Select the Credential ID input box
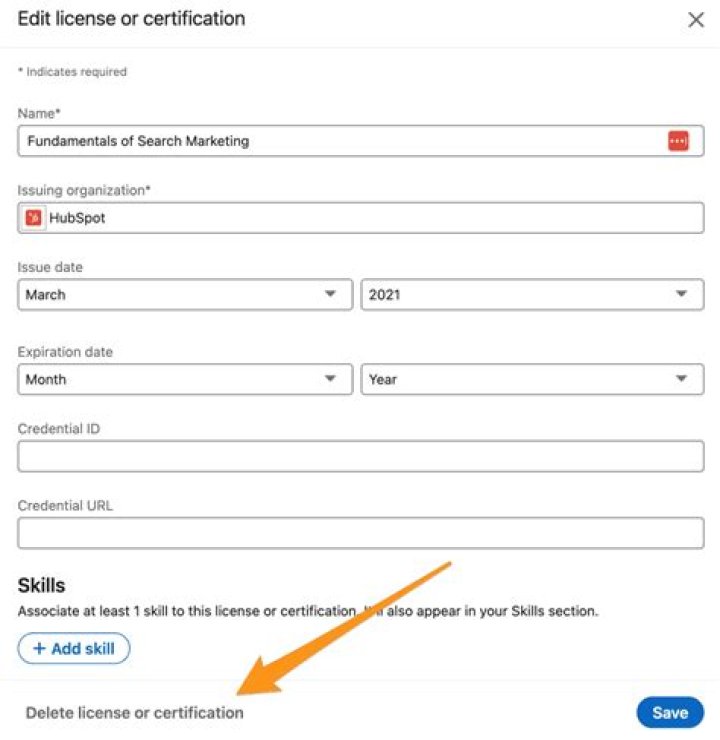 point(360,456)
